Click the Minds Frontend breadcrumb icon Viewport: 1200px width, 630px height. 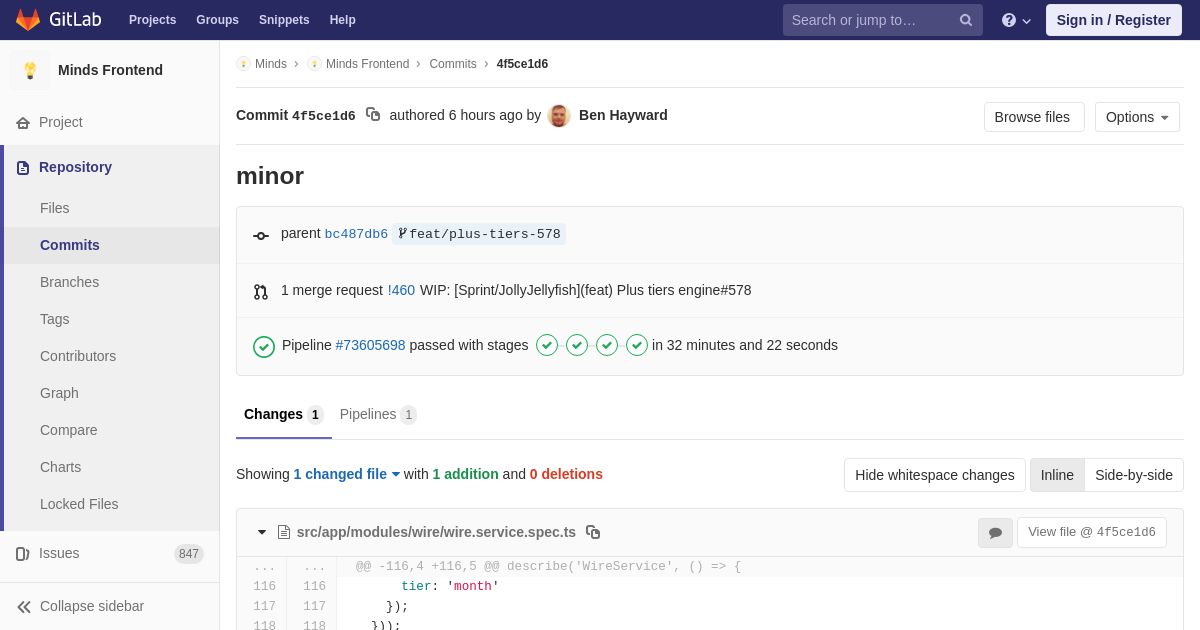[314, 64]
